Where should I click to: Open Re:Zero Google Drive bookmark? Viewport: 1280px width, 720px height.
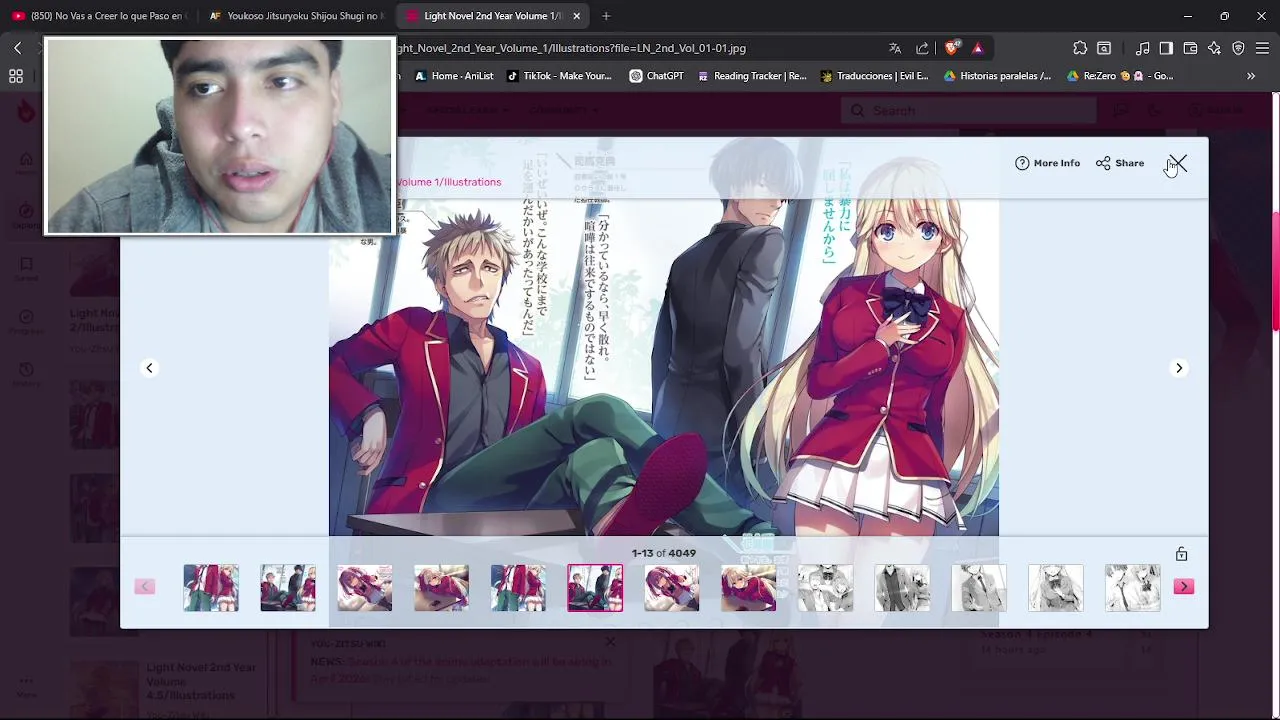[x=1120, y=76]
